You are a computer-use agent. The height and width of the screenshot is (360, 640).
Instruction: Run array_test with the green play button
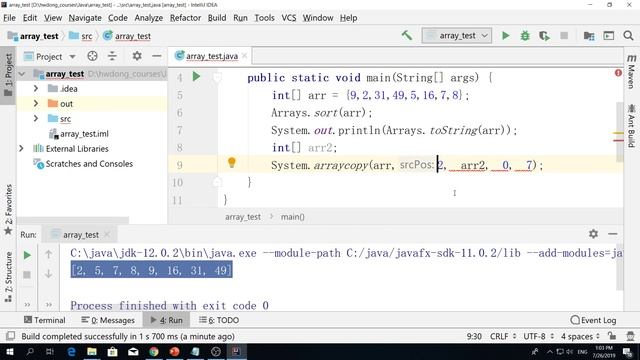505,36
